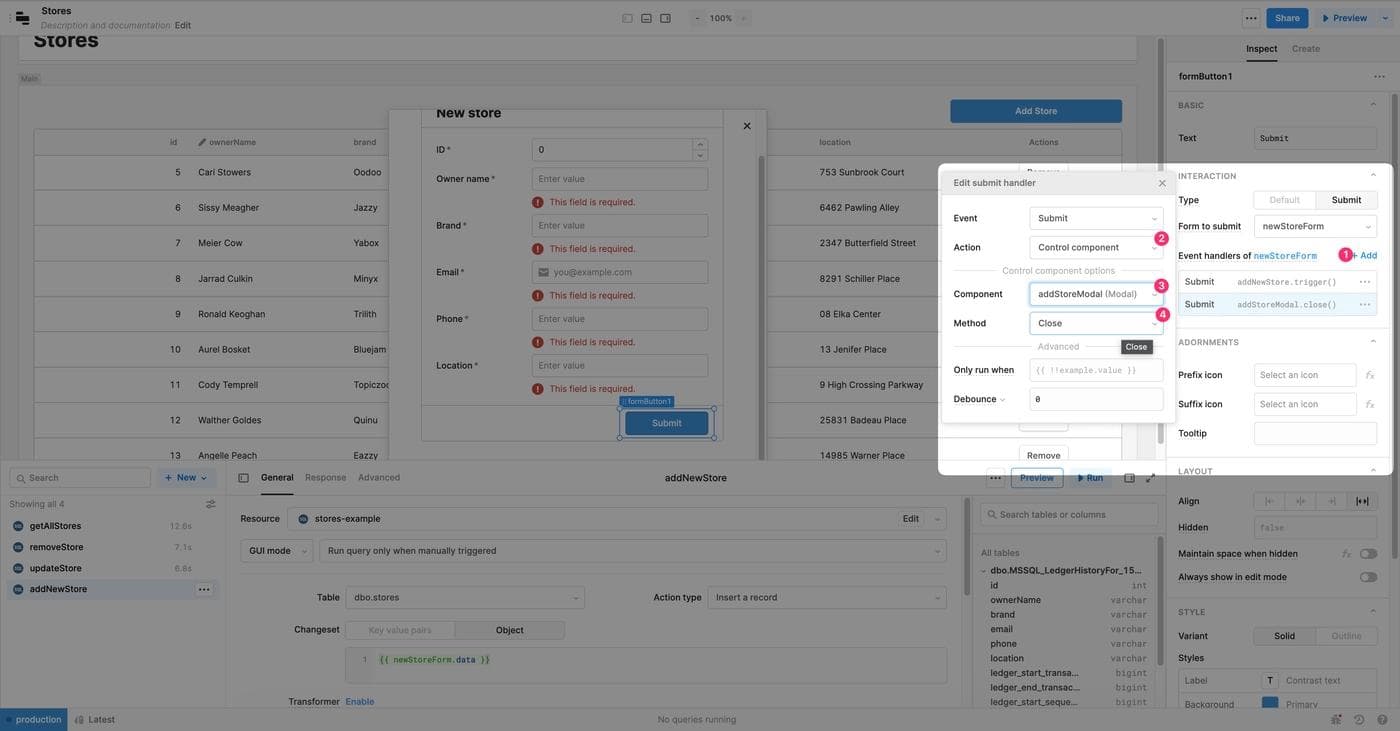Screen dimensions: 1400x731
Task: Switch Variant to Outline
Action: pyautogui.click(x=1346, y=636)
